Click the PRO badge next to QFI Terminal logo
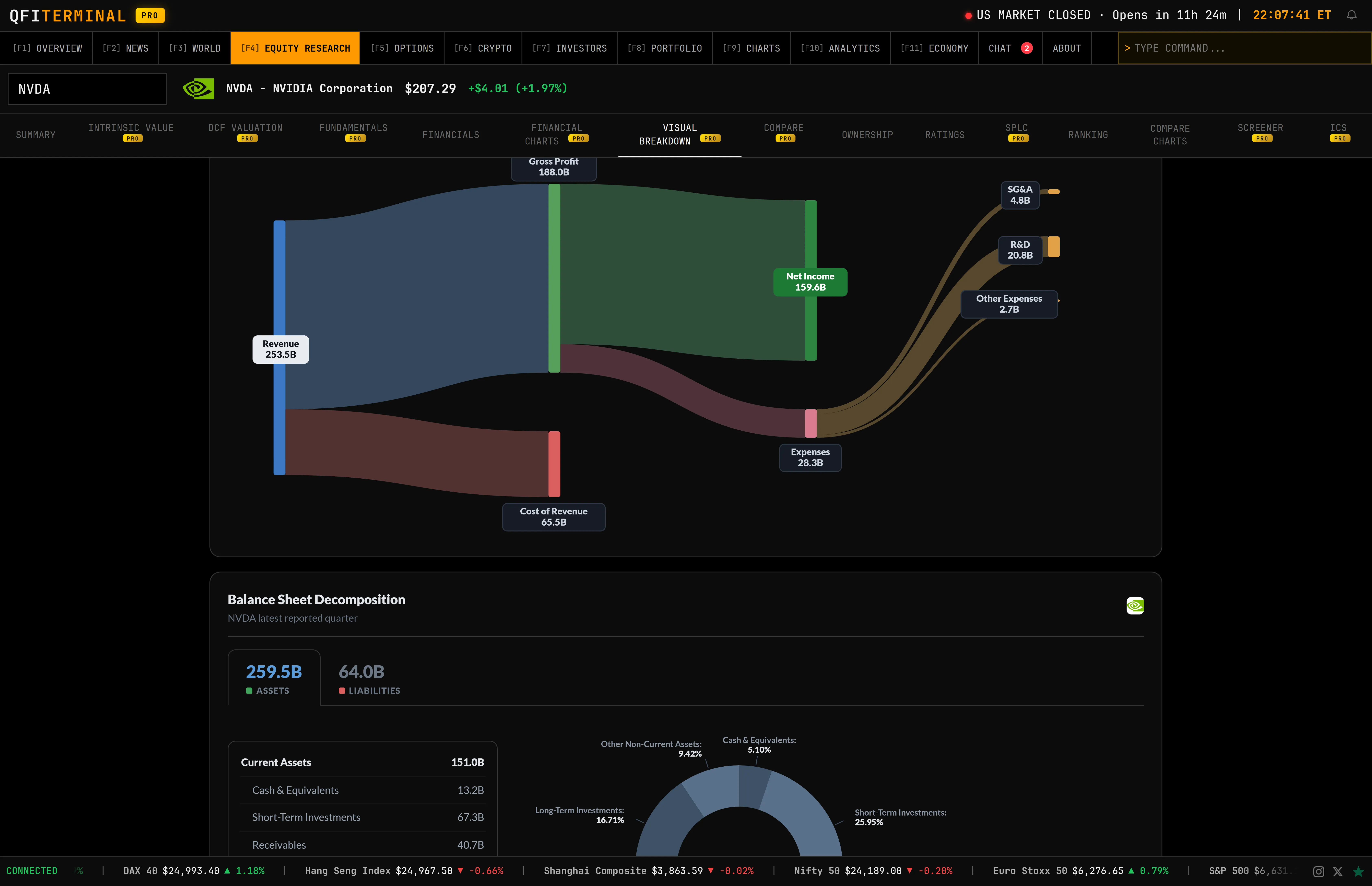This screenshot has width=1372, height=886. coord(150,15)
